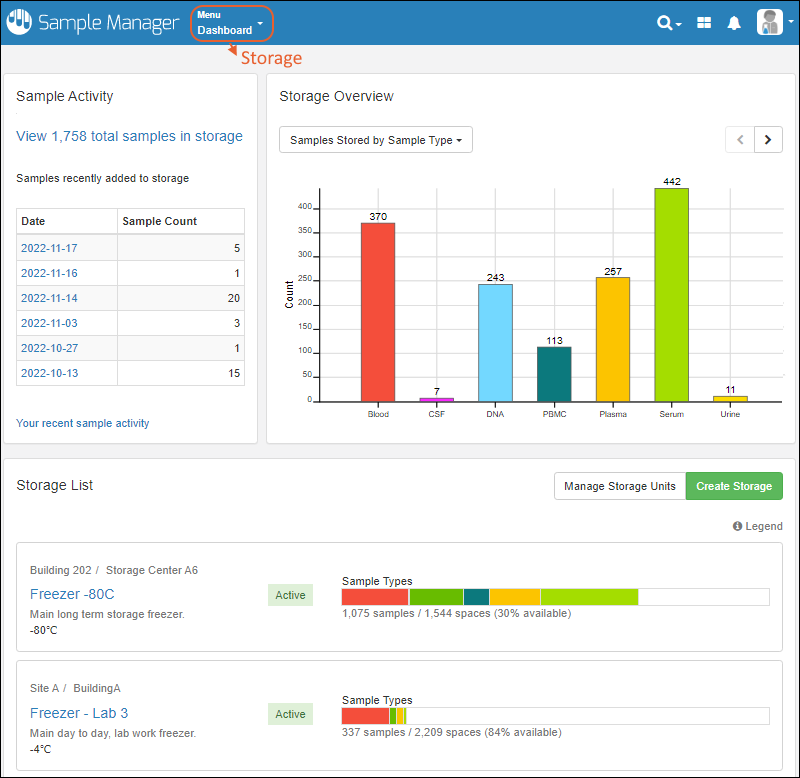800x778 pixels.
Task: Click red segment of Freezer -80C bar
Action: (x=375, y=597)
